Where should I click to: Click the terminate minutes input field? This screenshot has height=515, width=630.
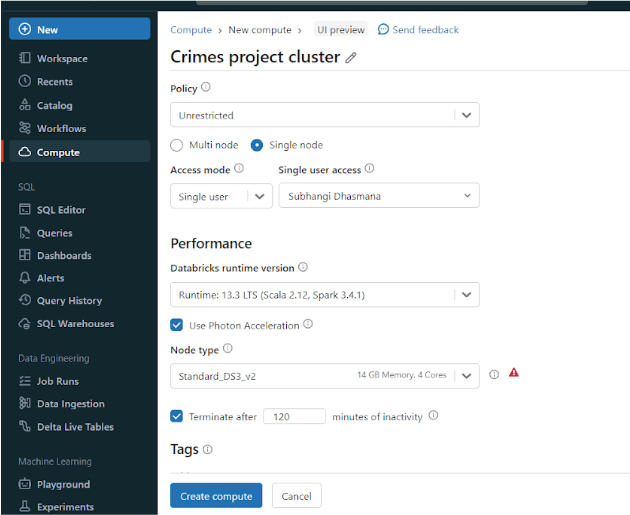coord(294,416)
